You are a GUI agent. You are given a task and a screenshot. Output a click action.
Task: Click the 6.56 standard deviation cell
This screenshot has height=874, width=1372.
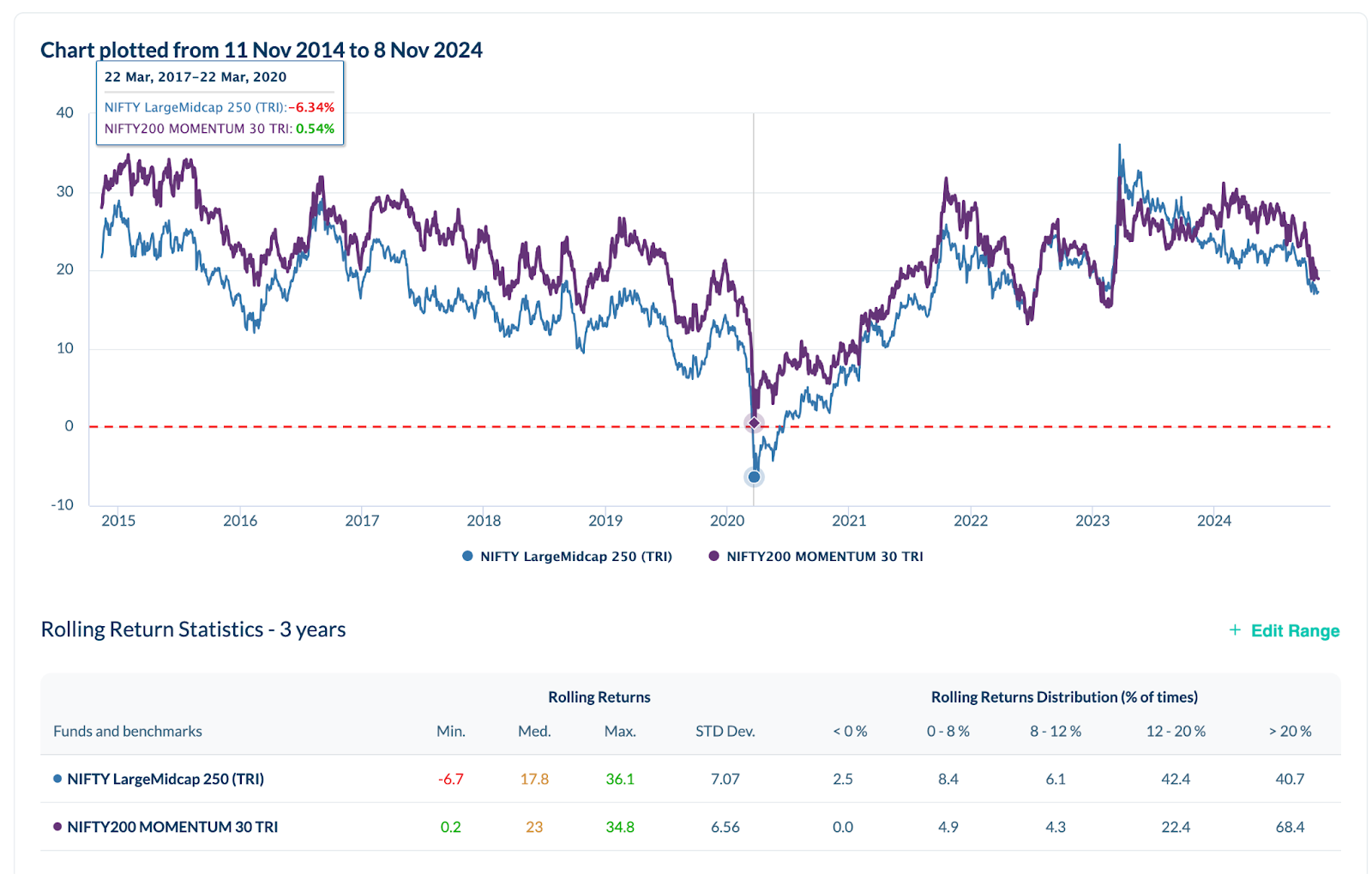tap(725, 827)
